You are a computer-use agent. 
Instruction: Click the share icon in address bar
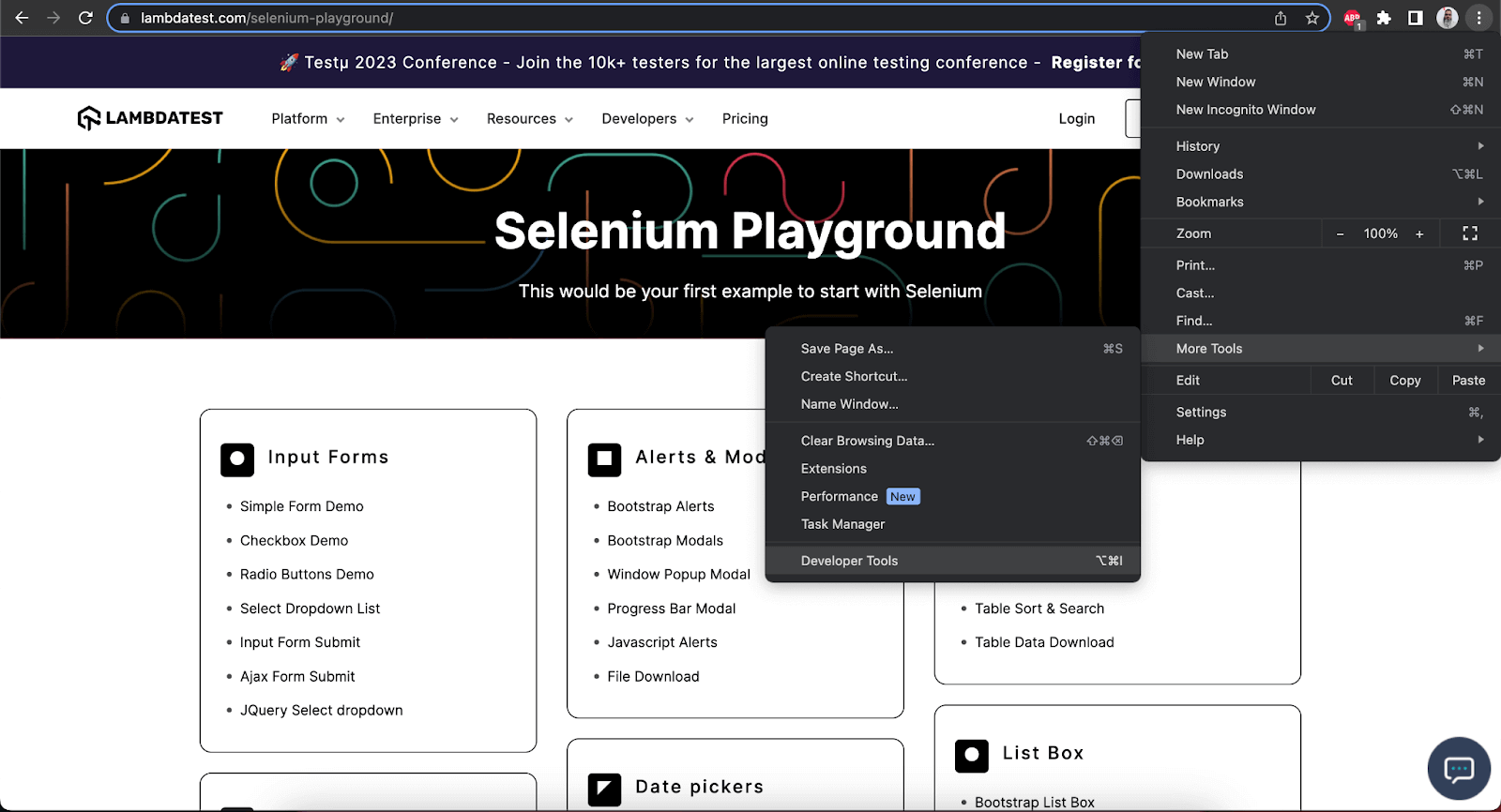tap(1281, 18)
